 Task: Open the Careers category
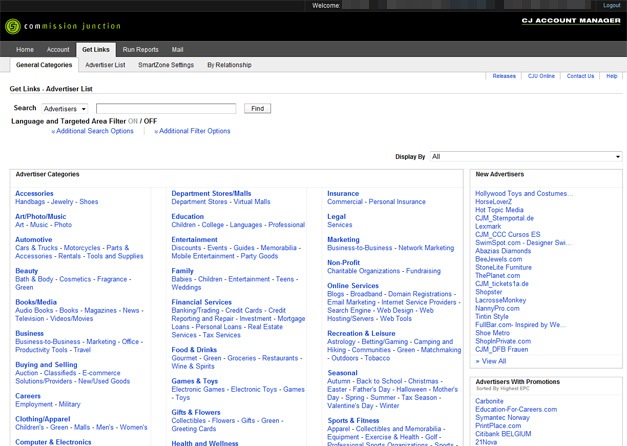coord(28,396)
